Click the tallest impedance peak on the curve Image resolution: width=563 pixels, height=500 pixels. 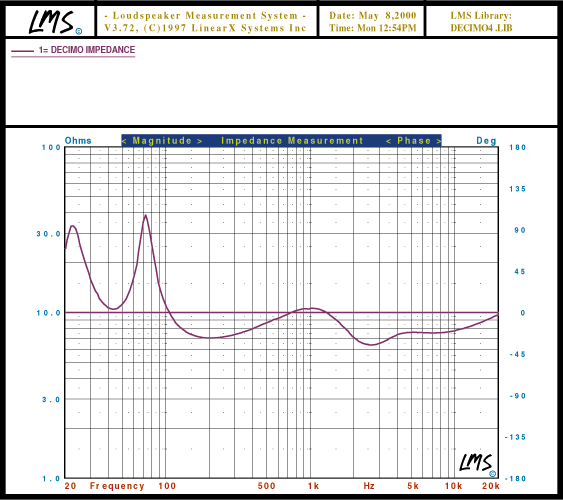(145, 215)
